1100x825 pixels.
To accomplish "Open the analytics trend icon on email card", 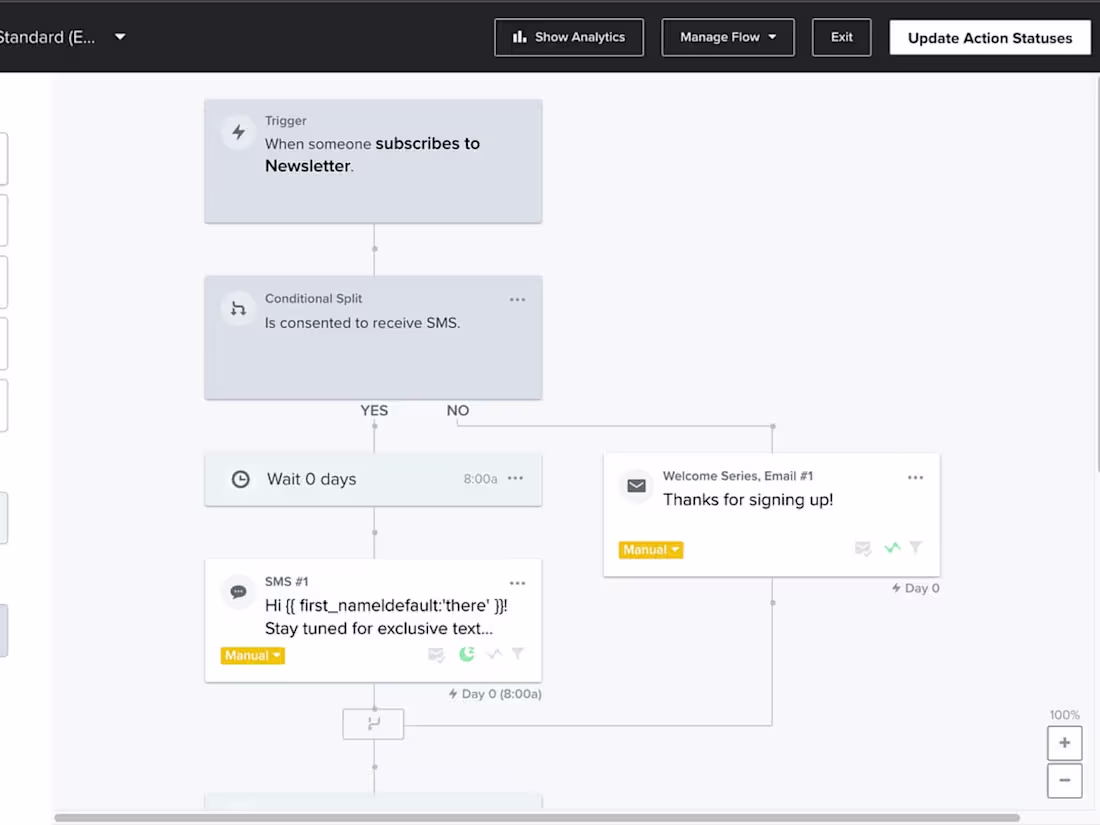I will pyautogui.click(x=892, y=548).
